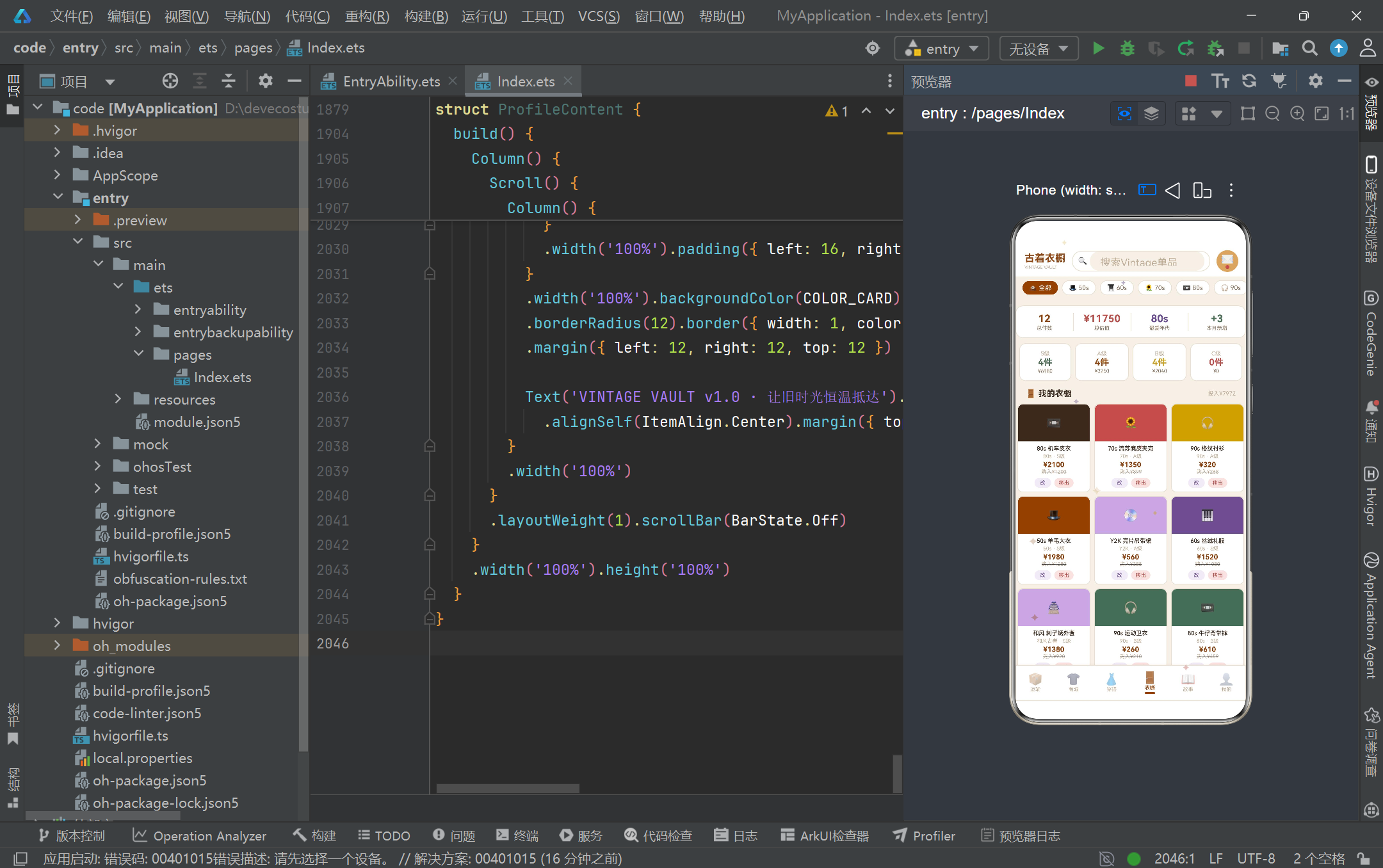Open the Profiler tool window
Image resolution: width=1383 pixels, height=868 pixels.
(x=924, y=835)
